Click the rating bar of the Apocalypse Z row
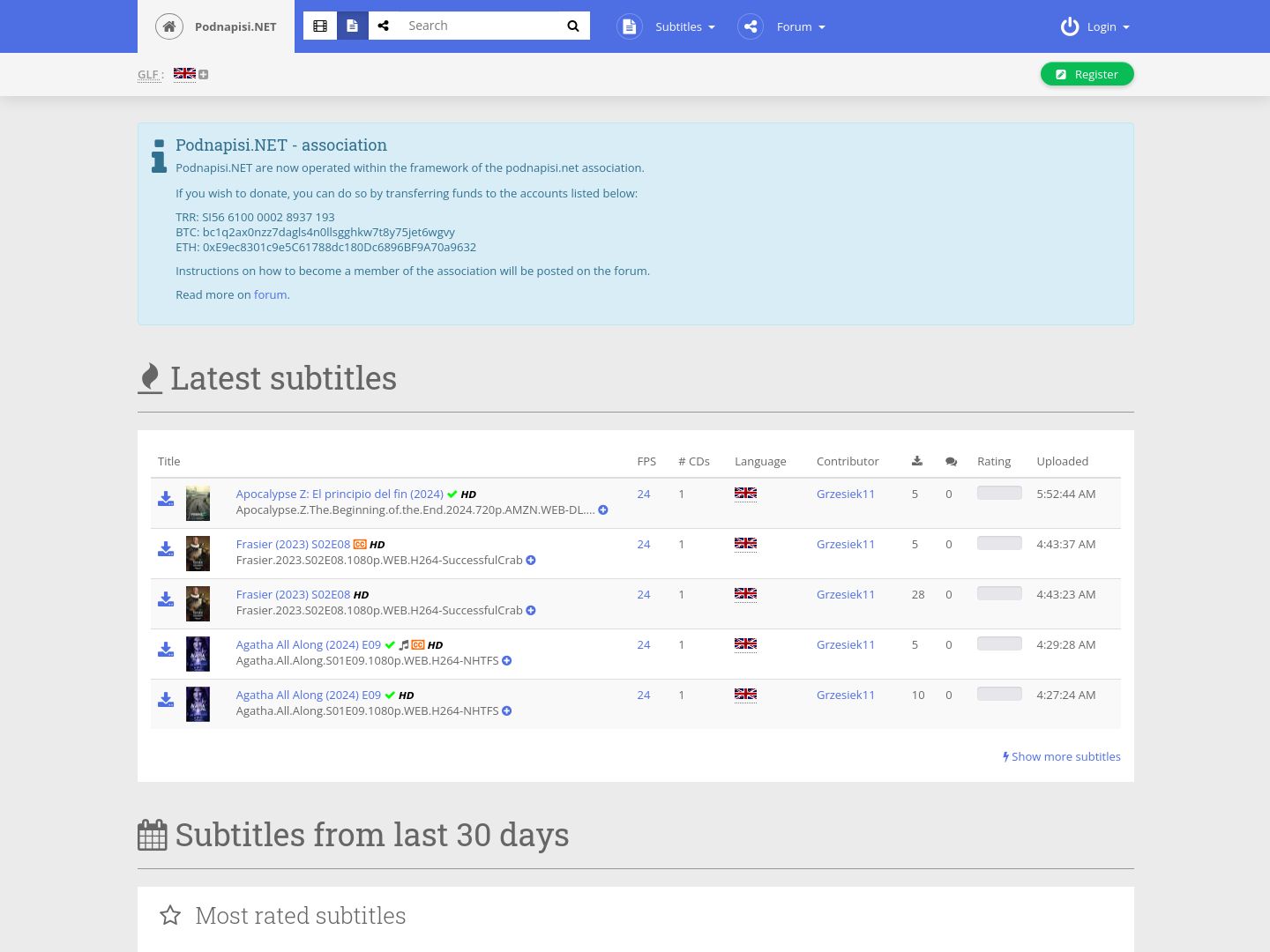 point(999,493)
